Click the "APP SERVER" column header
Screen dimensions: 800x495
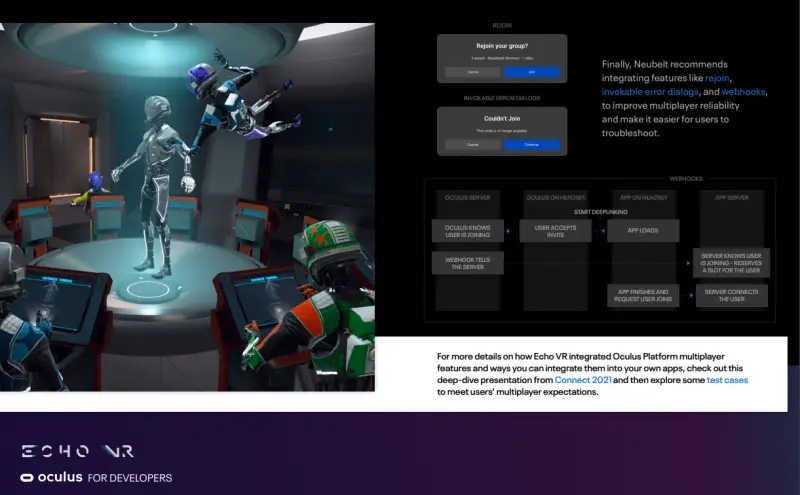pos(731,197)
